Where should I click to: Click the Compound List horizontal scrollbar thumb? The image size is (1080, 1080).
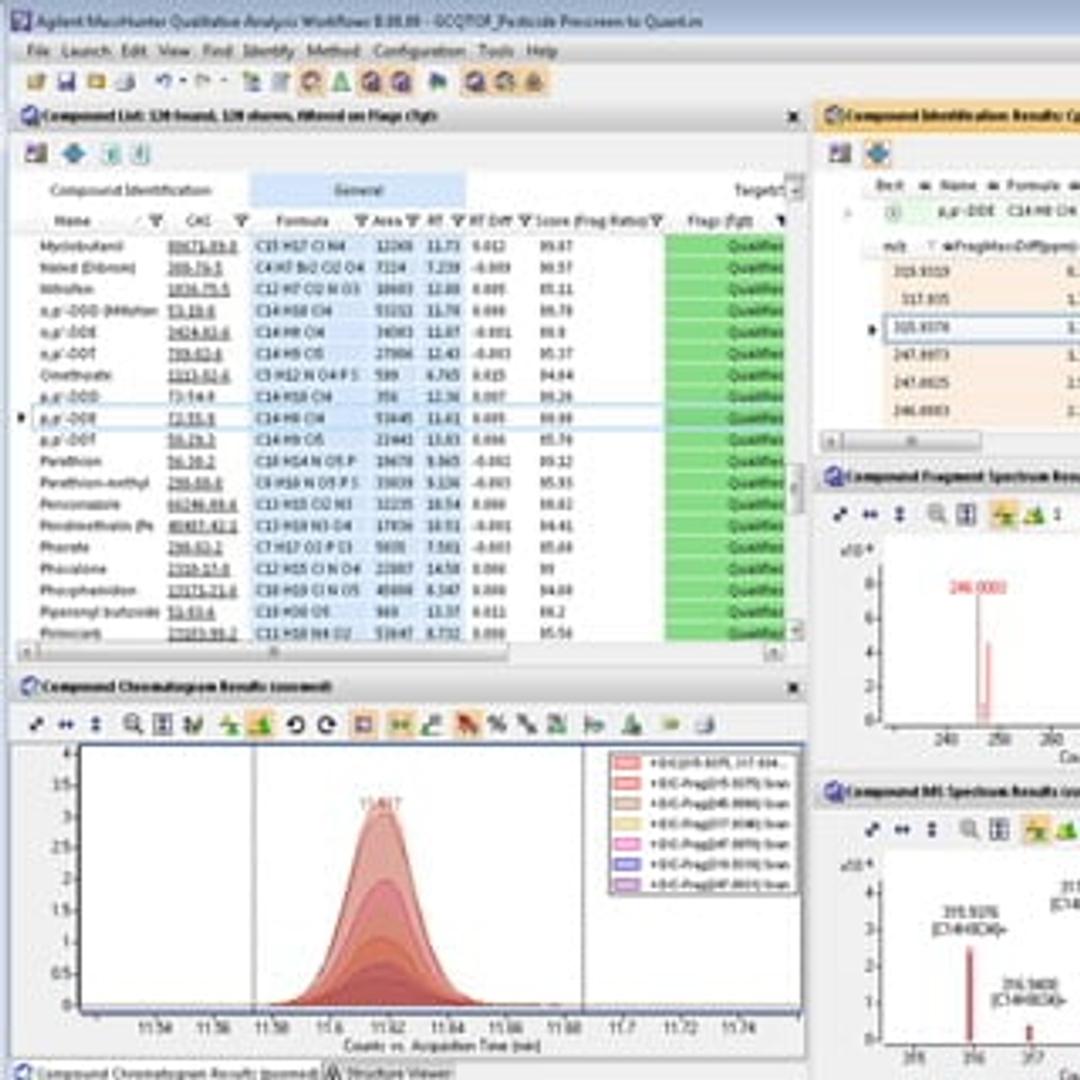pyautogui.click(x=273, y=652)
